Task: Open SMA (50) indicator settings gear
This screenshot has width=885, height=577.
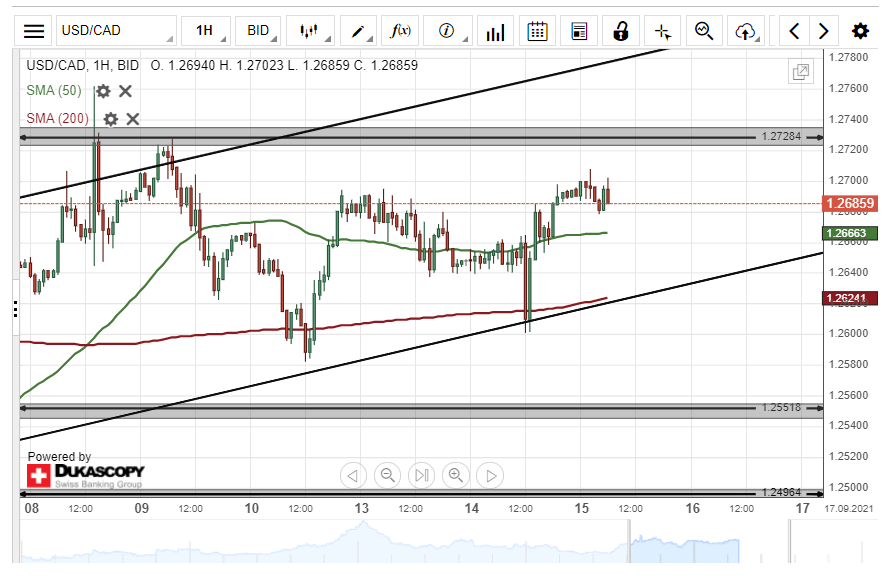Action: pyautogui.click(x=103, y=91)
